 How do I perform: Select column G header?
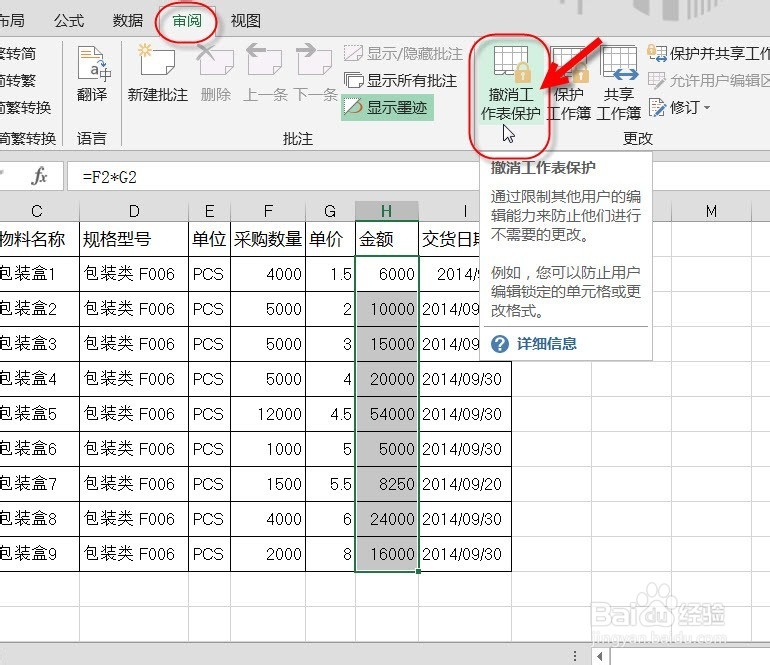(330, 211)
